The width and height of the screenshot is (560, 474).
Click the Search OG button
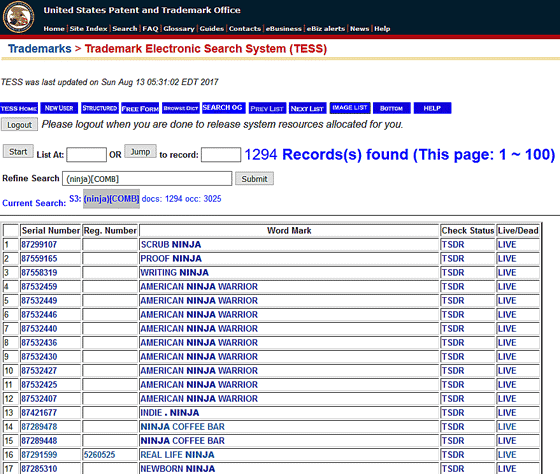click(224, 108)
